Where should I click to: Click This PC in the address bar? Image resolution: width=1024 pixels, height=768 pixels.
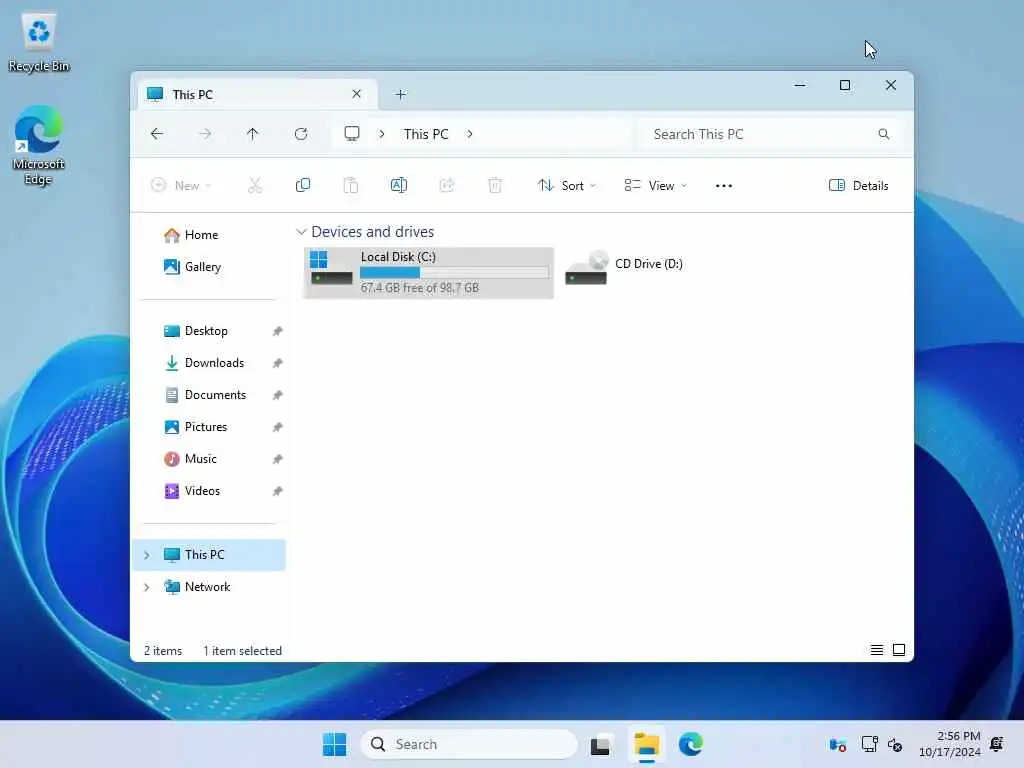(x=426, y=134)
